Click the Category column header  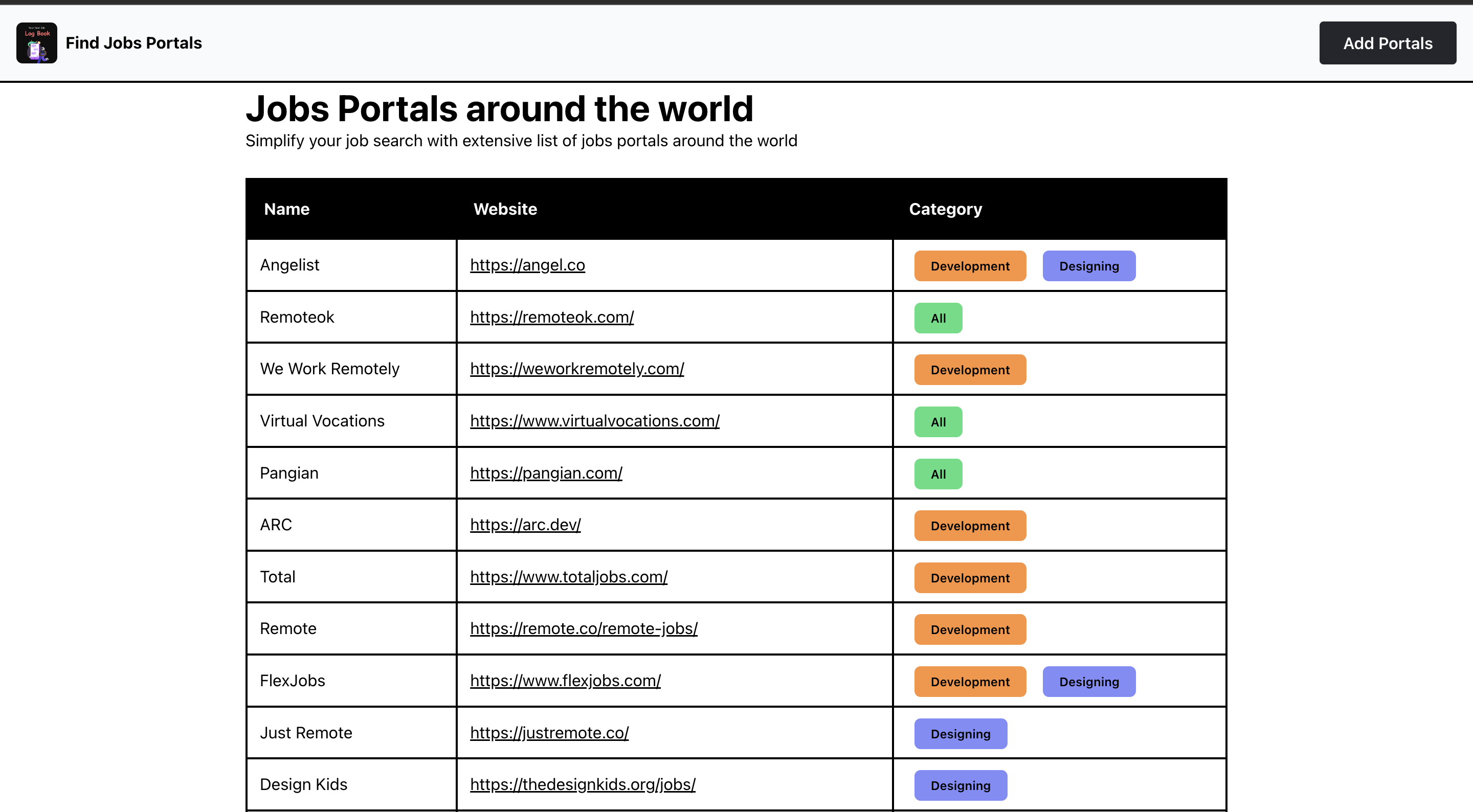tap(945, 209)
